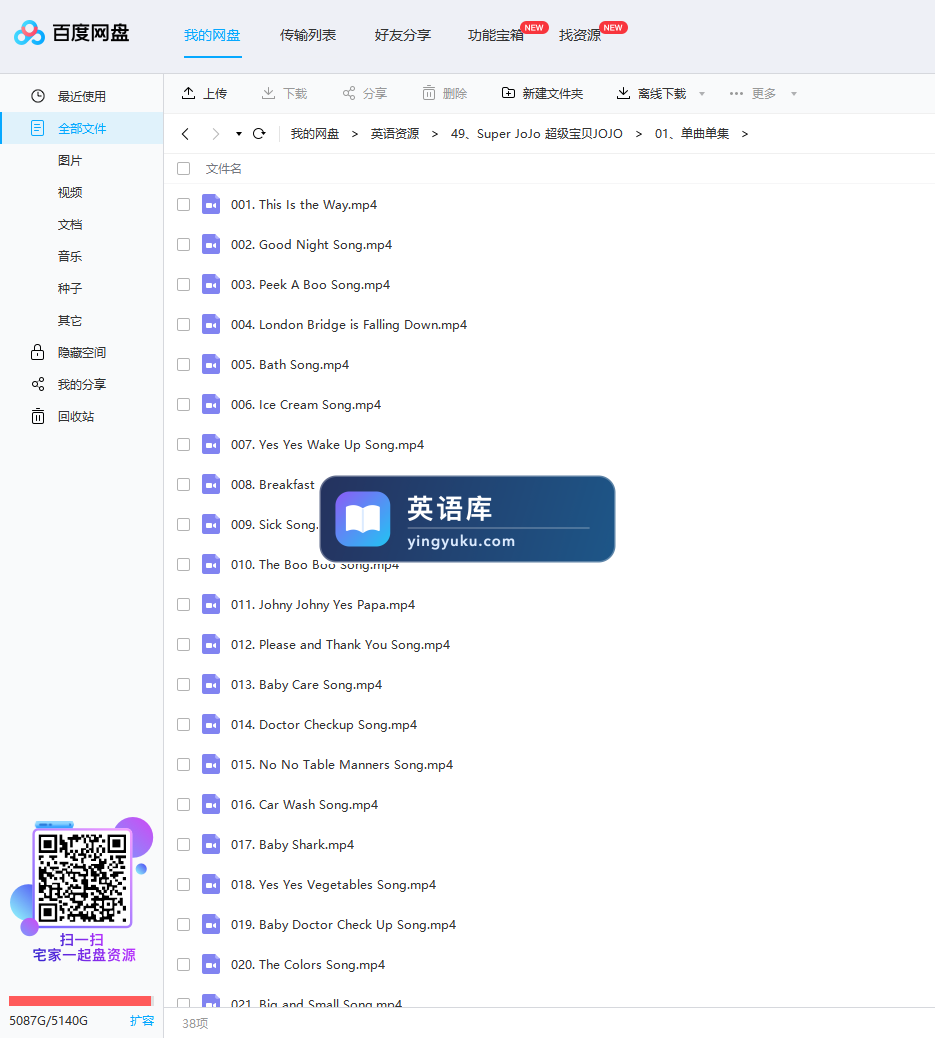Open the 找资源 tab
The height and width of the screenshot is (1038, 935).
click(x=580, y=35)
